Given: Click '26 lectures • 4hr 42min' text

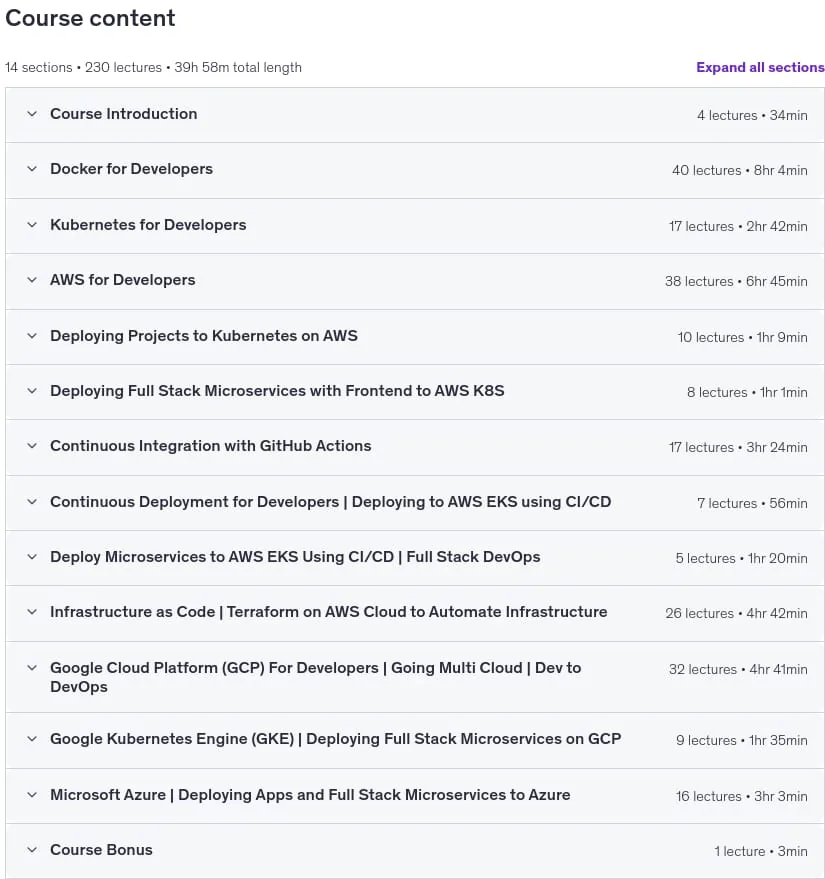Looking at the screenshot, I should [736, 613].
